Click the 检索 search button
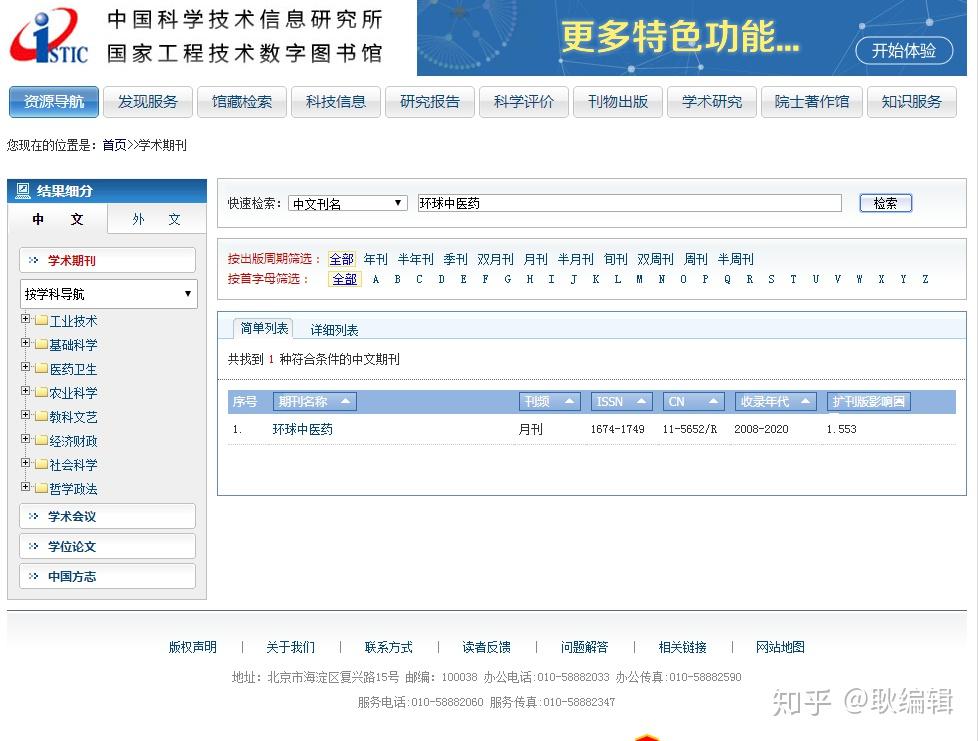 tap(884, 202)
